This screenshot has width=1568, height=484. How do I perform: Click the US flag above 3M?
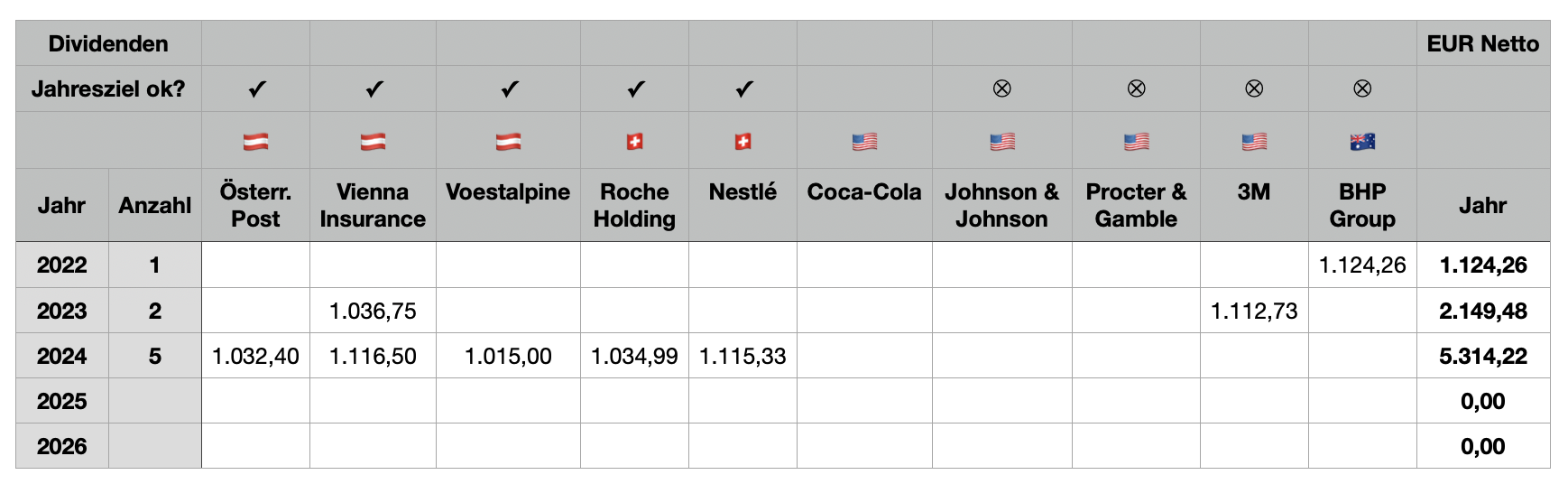tap(1254, 141)
